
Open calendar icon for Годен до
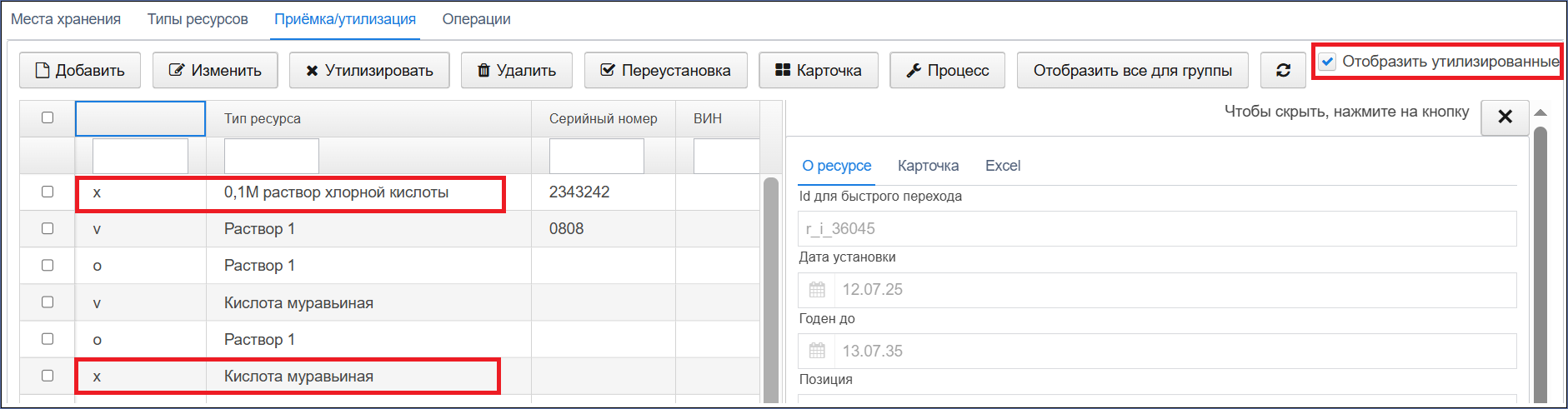817,351
